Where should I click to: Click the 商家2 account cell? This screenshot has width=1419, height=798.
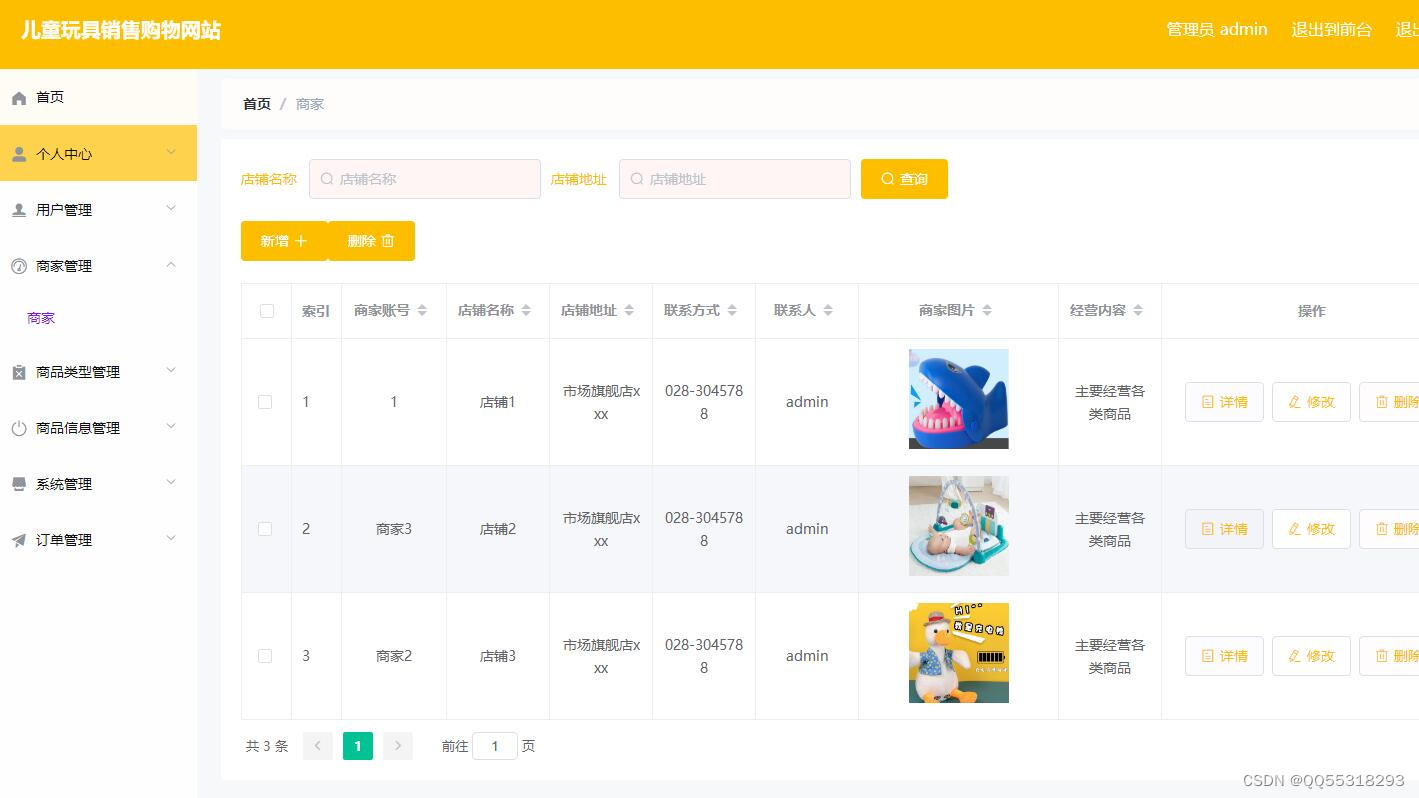pos(394,656)
